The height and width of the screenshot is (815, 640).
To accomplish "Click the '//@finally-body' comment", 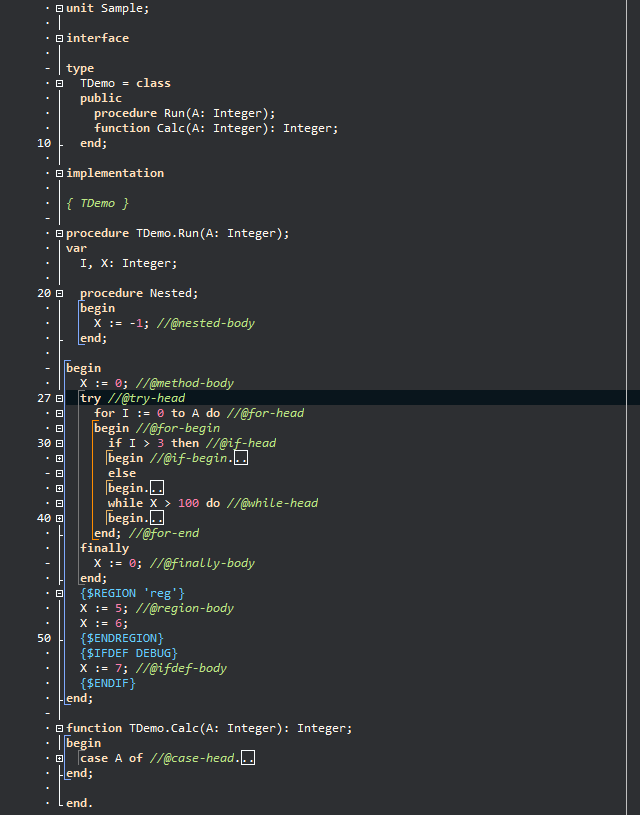I will click(x=202, y=563).
